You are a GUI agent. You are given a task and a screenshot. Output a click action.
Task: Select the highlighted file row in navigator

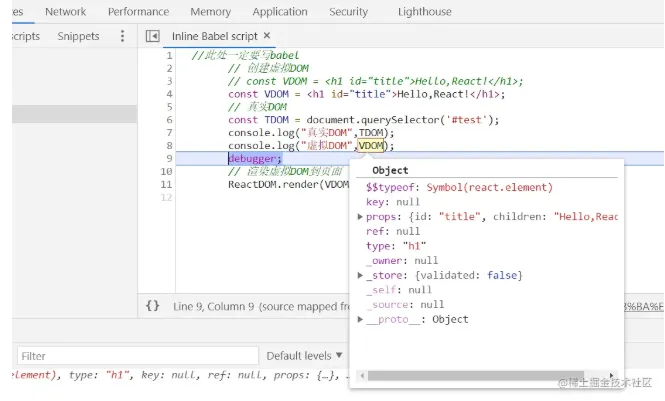(74, 114)
